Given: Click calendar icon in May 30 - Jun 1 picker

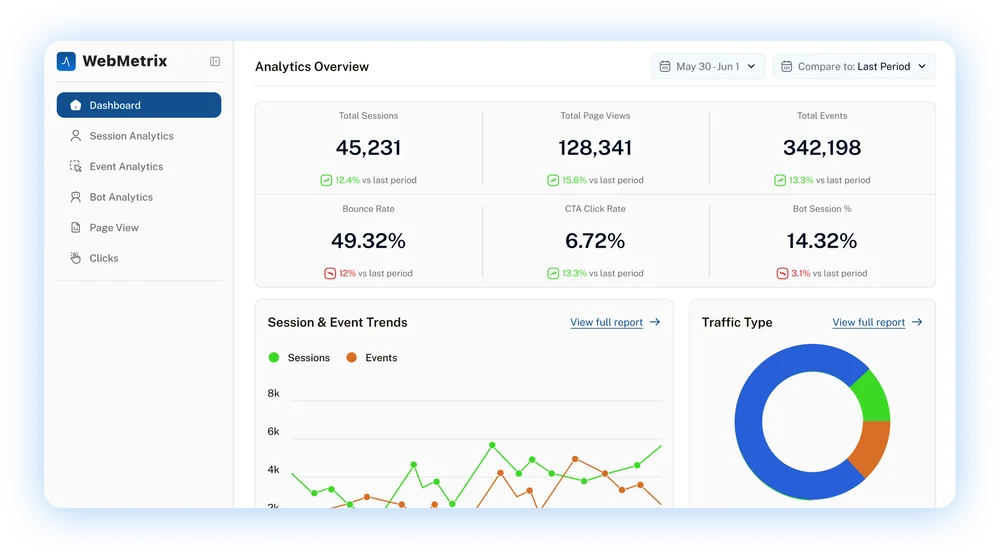Looking at the screenshot, I should (x=665, y=66).
